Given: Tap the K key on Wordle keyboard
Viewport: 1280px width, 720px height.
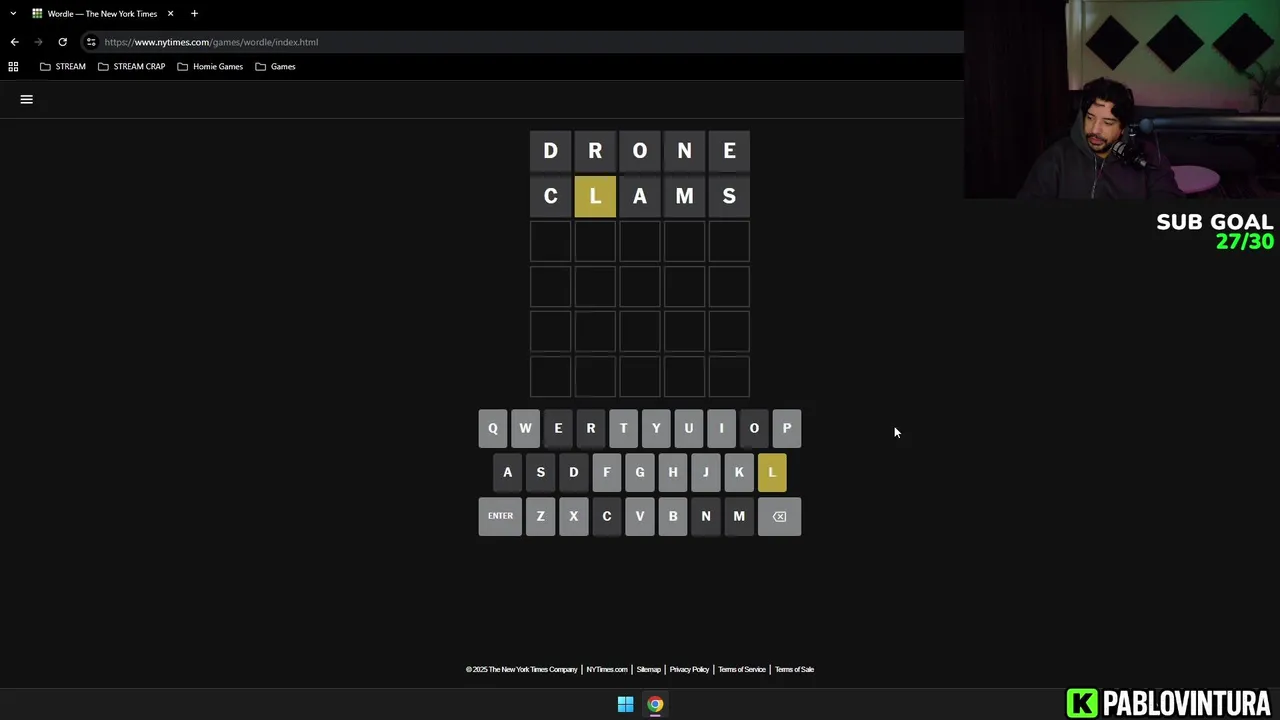Looking at the screenshot, I should (x=739, y=472).
